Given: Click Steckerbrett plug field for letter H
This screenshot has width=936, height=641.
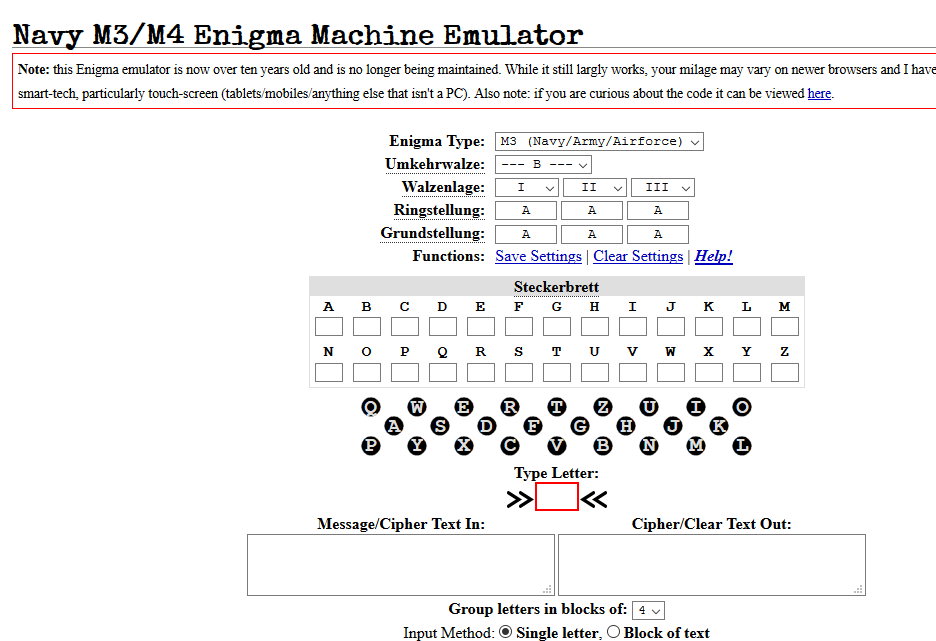Looking at the screenshot, I should tap(595, 326).
